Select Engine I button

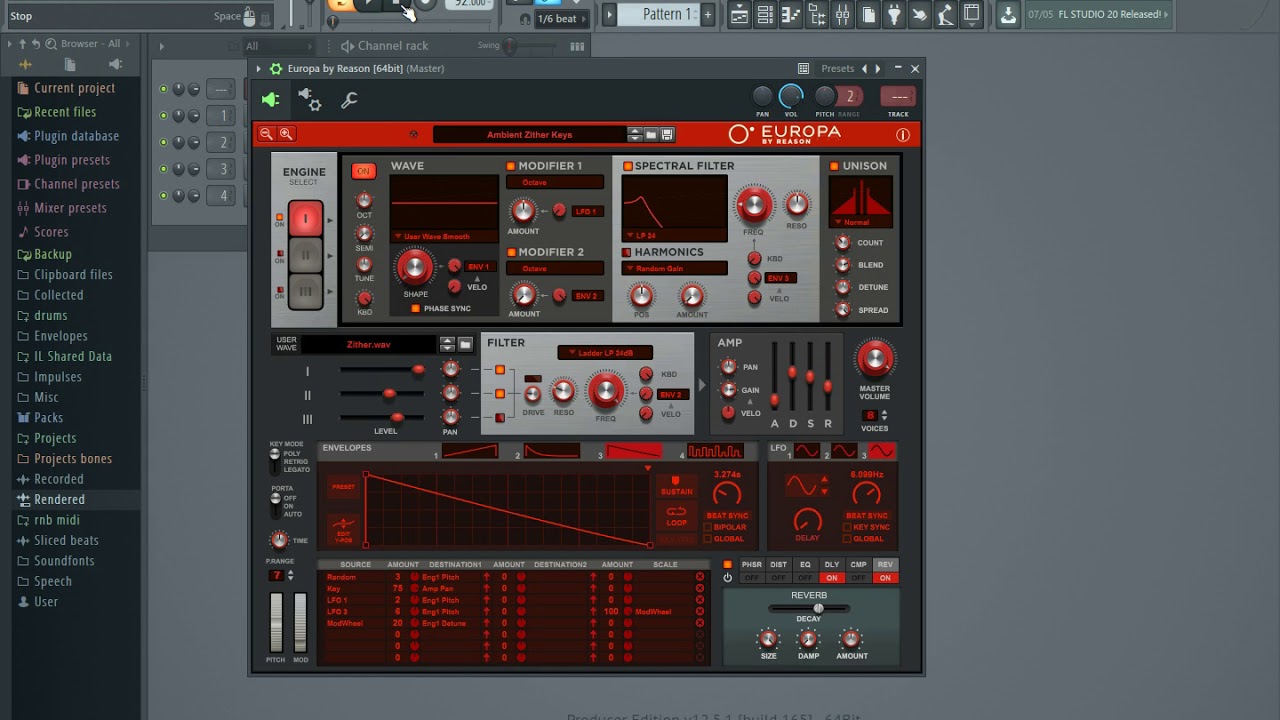click(305, 219)
